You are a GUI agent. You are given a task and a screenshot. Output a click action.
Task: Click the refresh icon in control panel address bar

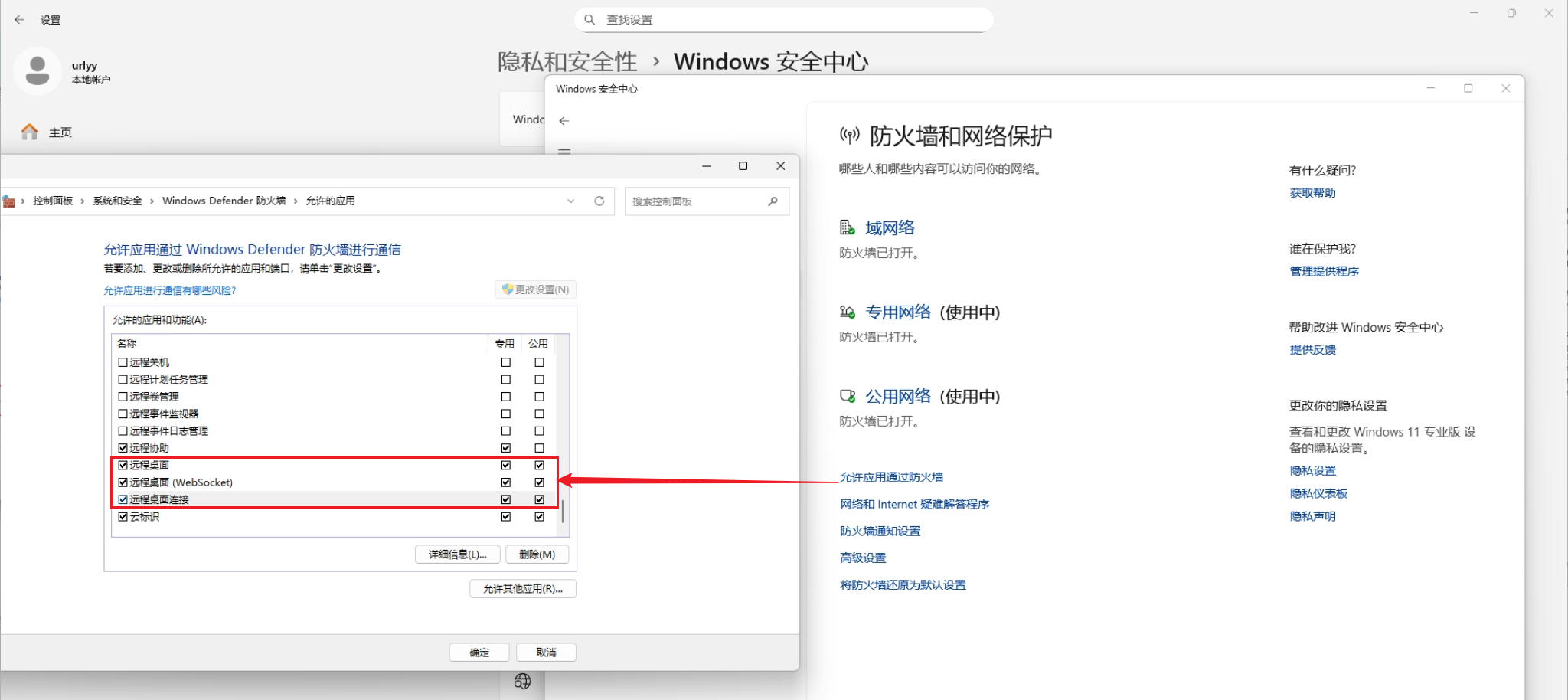(599, 201)
